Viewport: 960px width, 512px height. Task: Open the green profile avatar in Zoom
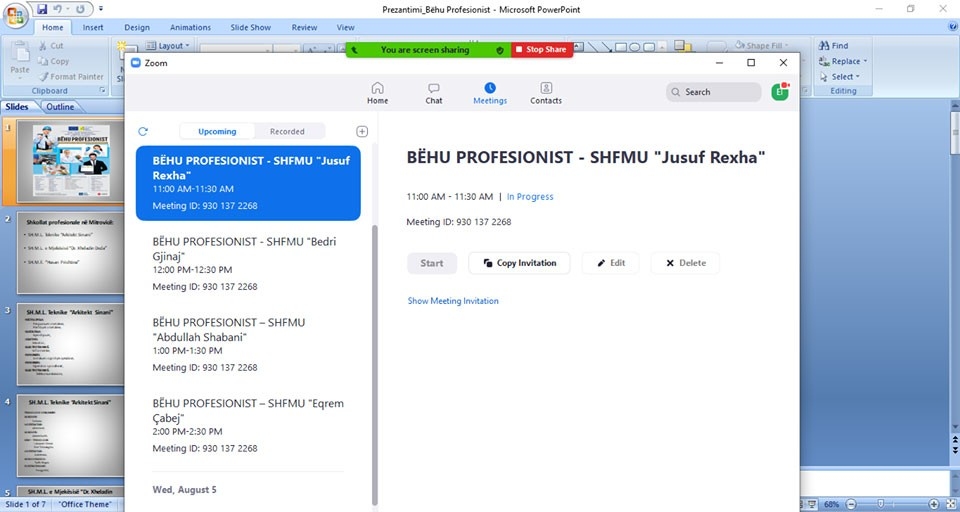tap(779, 92)
